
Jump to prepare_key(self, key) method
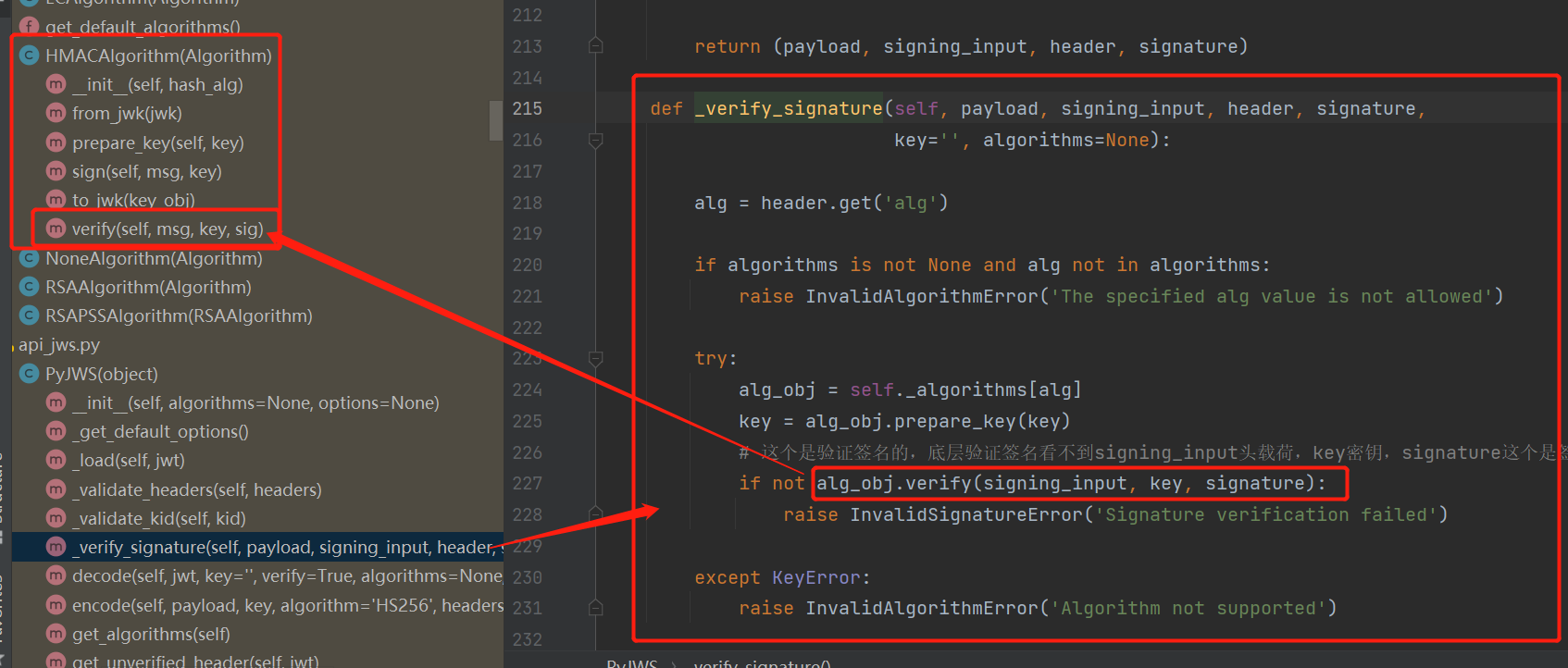(158, 142)
